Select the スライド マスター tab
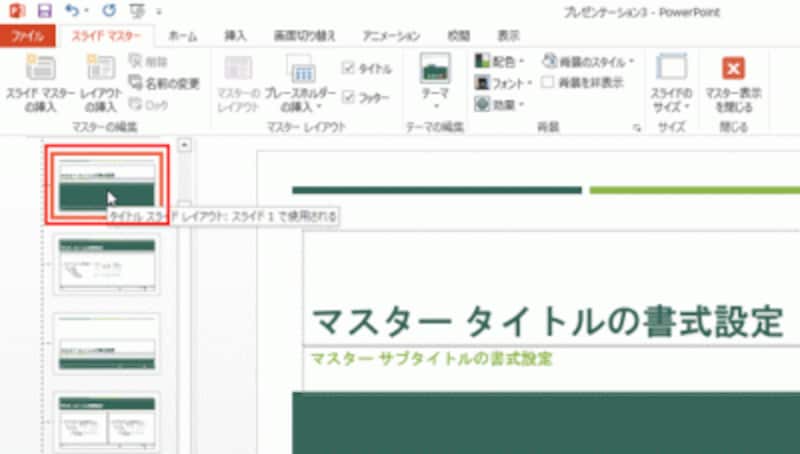The height and width of the screenshot is (454, 800). tap(106, 36)
